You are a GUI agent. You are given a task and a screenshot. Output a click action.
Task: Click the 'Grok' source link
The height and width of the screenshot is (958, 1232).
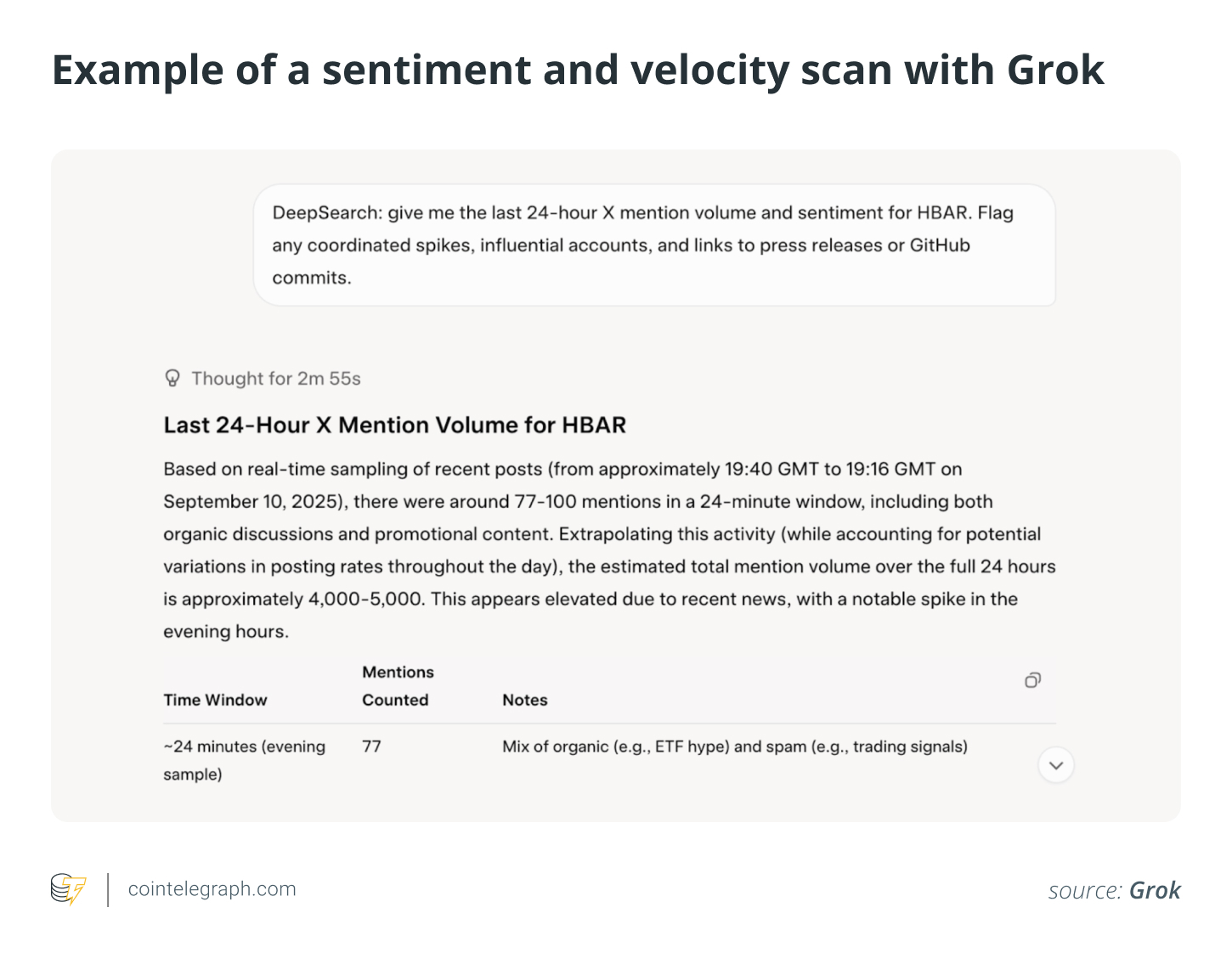tap(1154, 890)
